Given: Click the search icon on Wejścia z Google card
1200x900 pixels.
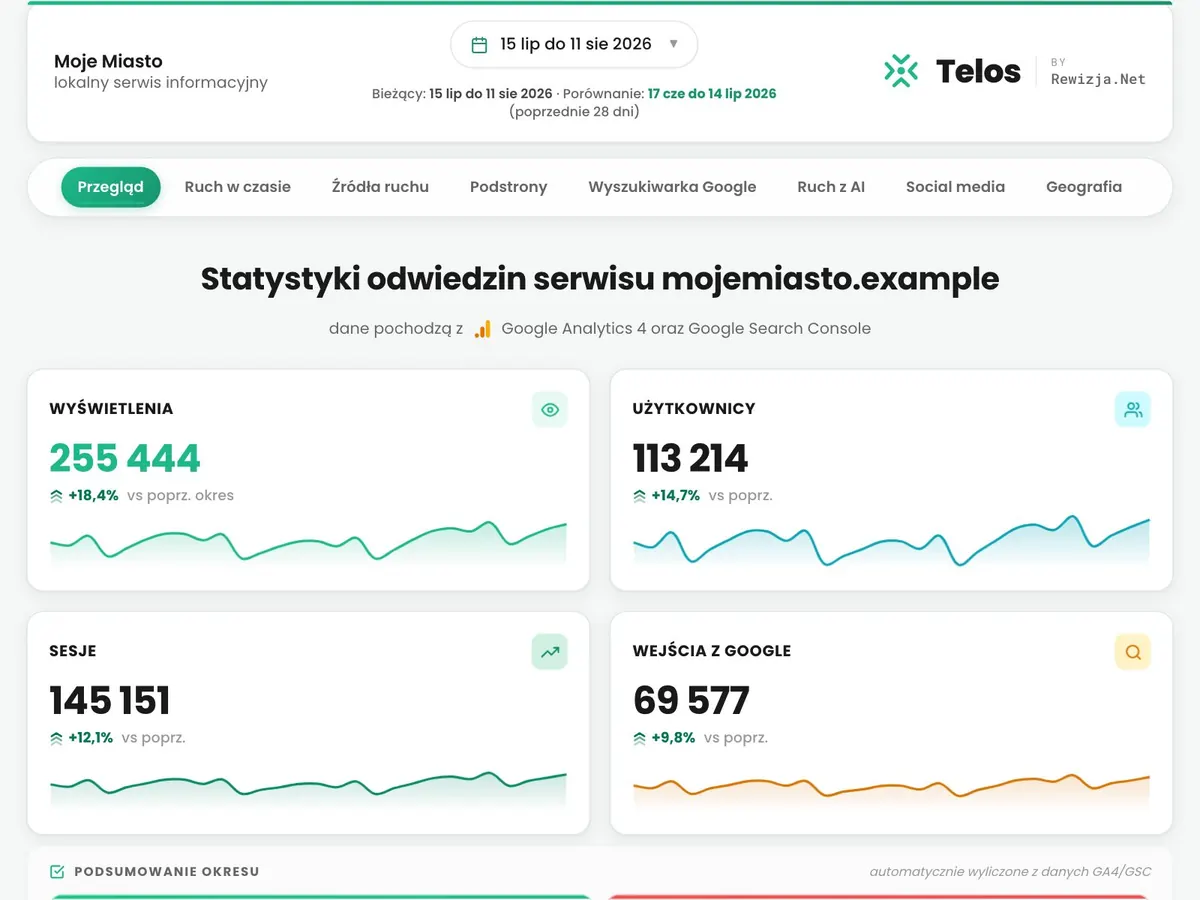Looking at the screenshot, I should 1133,652.
